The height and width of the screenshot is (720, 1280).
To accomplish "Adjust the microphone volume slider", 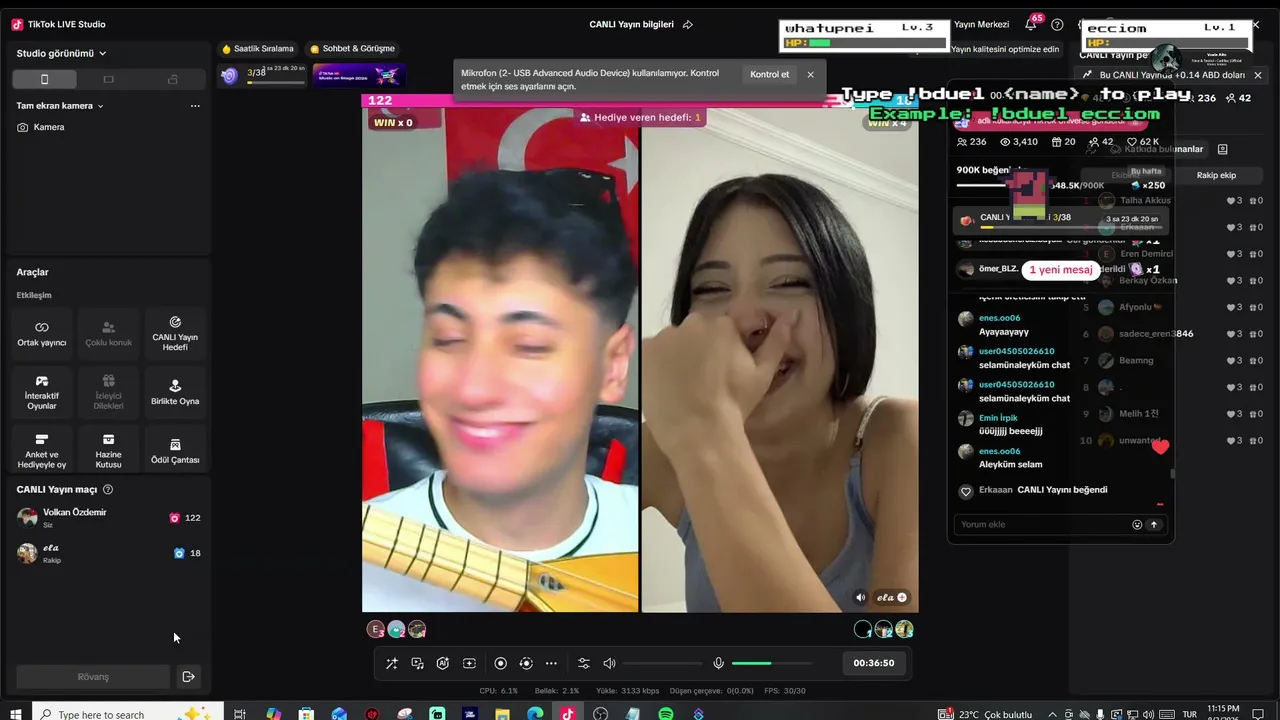I will pos(771,663).
